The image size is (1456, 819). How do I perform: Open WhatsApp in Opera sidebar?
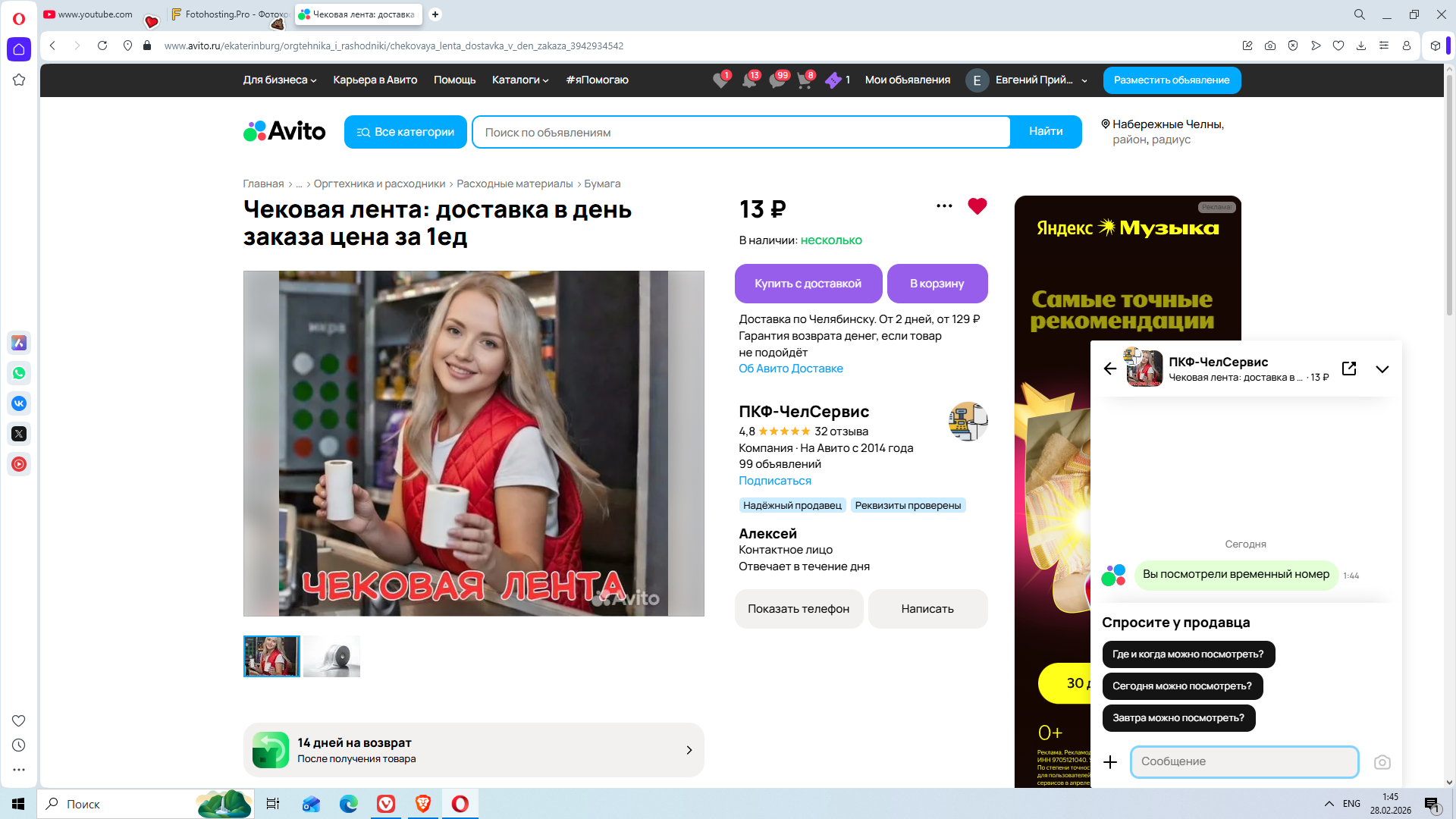(19, 373)
